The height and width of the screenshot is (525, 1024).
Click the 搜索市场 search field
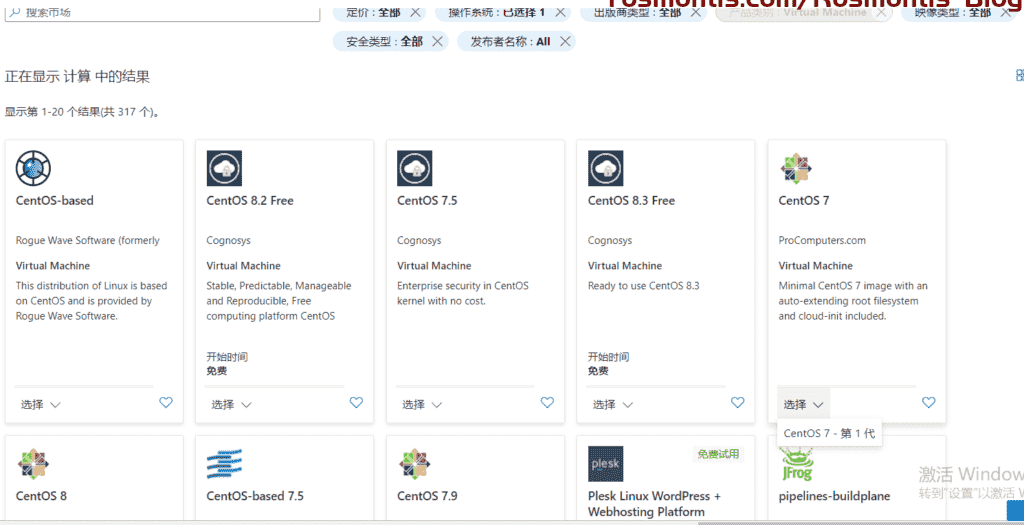coord(162,12)
